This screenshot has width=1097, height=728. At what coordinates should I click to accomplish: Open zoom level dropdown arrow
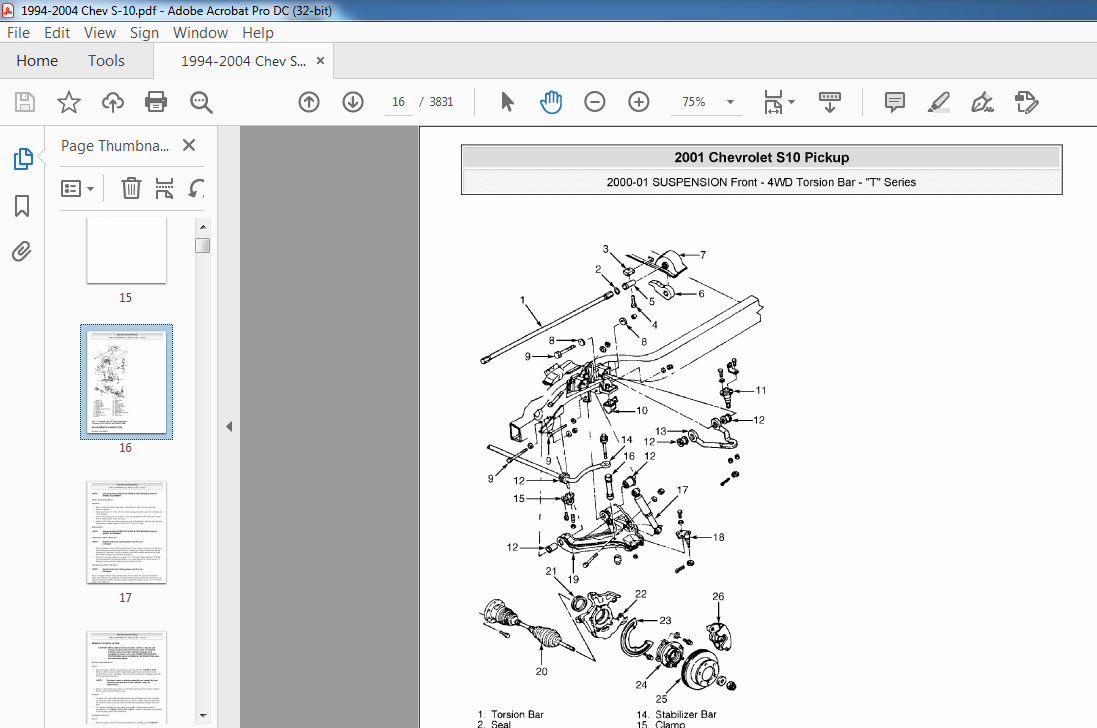(730, 102)
